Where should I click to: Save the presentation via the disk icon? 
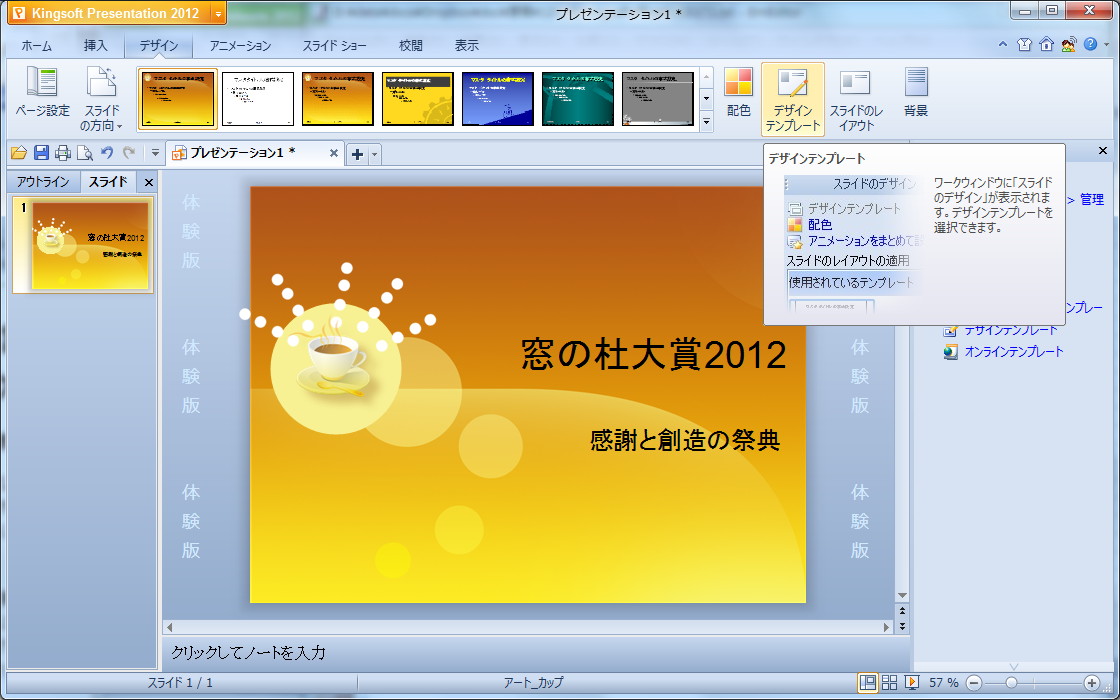[40, 152]
